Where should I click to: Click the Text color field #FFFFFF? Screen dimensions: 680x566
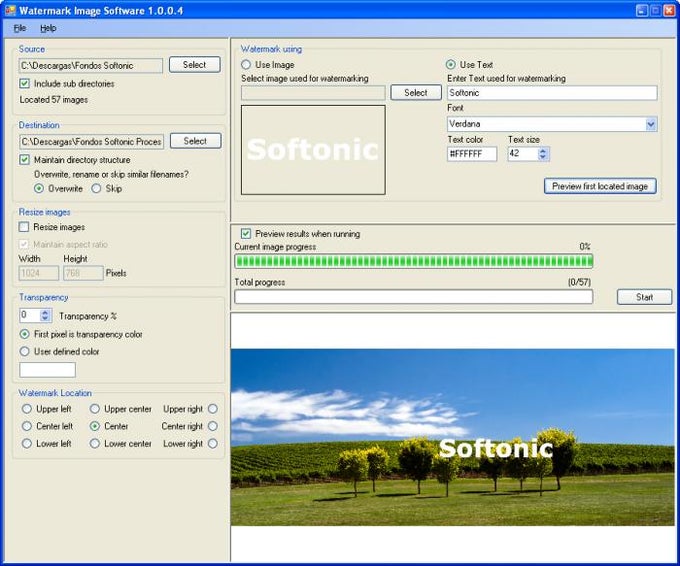pyautogui.click(x=472, y=154)
